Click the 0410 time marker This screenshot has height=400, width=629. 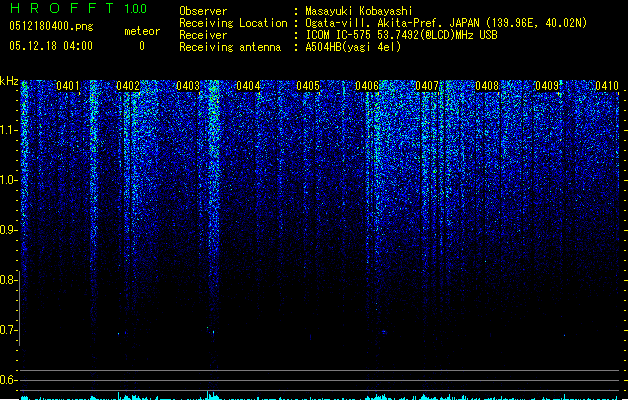click(607, 85)
